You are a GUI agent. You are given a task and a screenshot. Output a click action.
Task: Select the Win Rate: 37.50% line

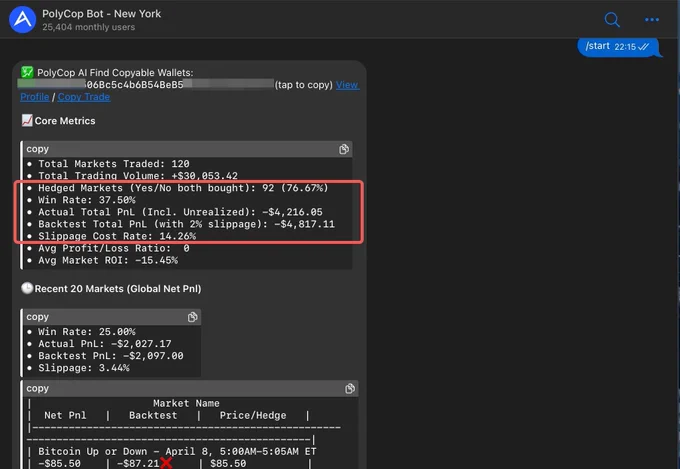pos(81,200)
